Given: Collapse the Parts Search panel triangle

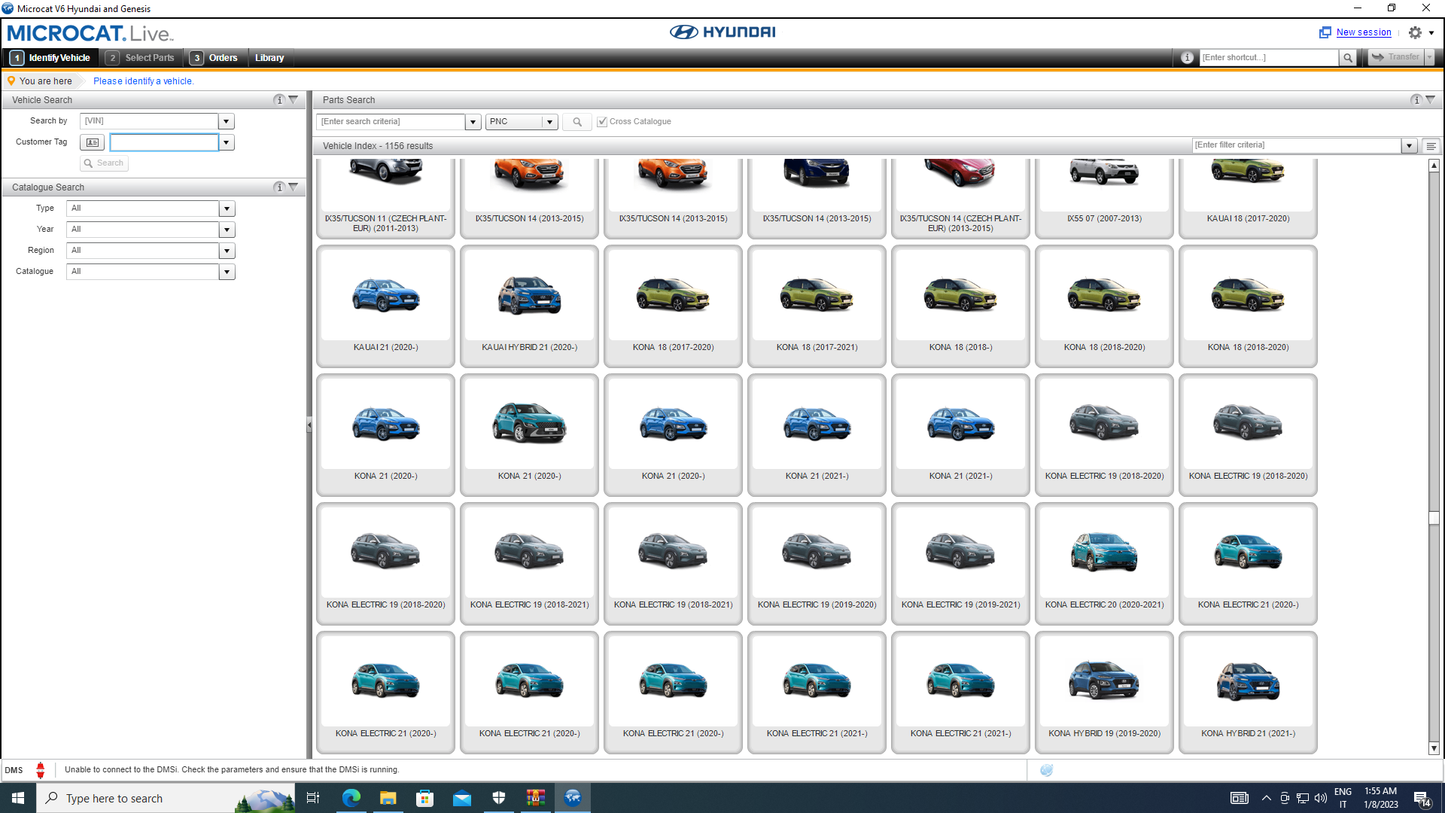Looking at the screenshot, I should click(x=1430, y=100).
